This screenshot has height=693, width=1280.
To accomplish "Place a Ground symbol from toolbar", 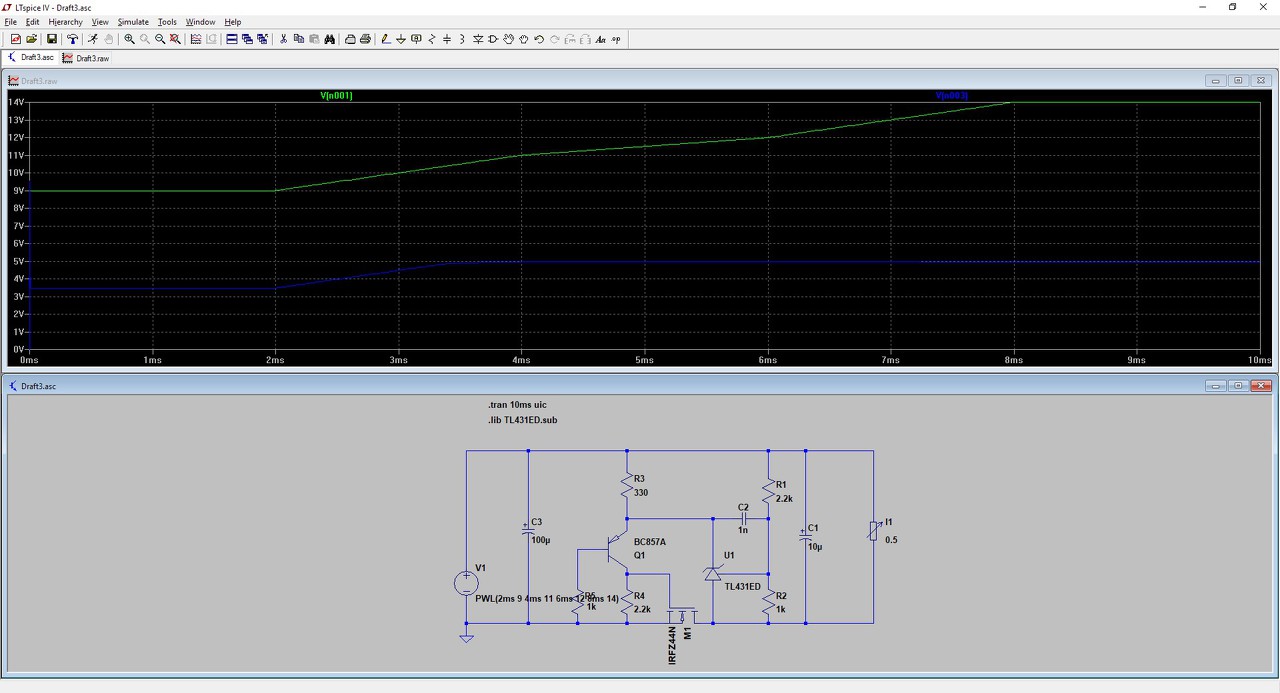I will click(x=401, y=39).
